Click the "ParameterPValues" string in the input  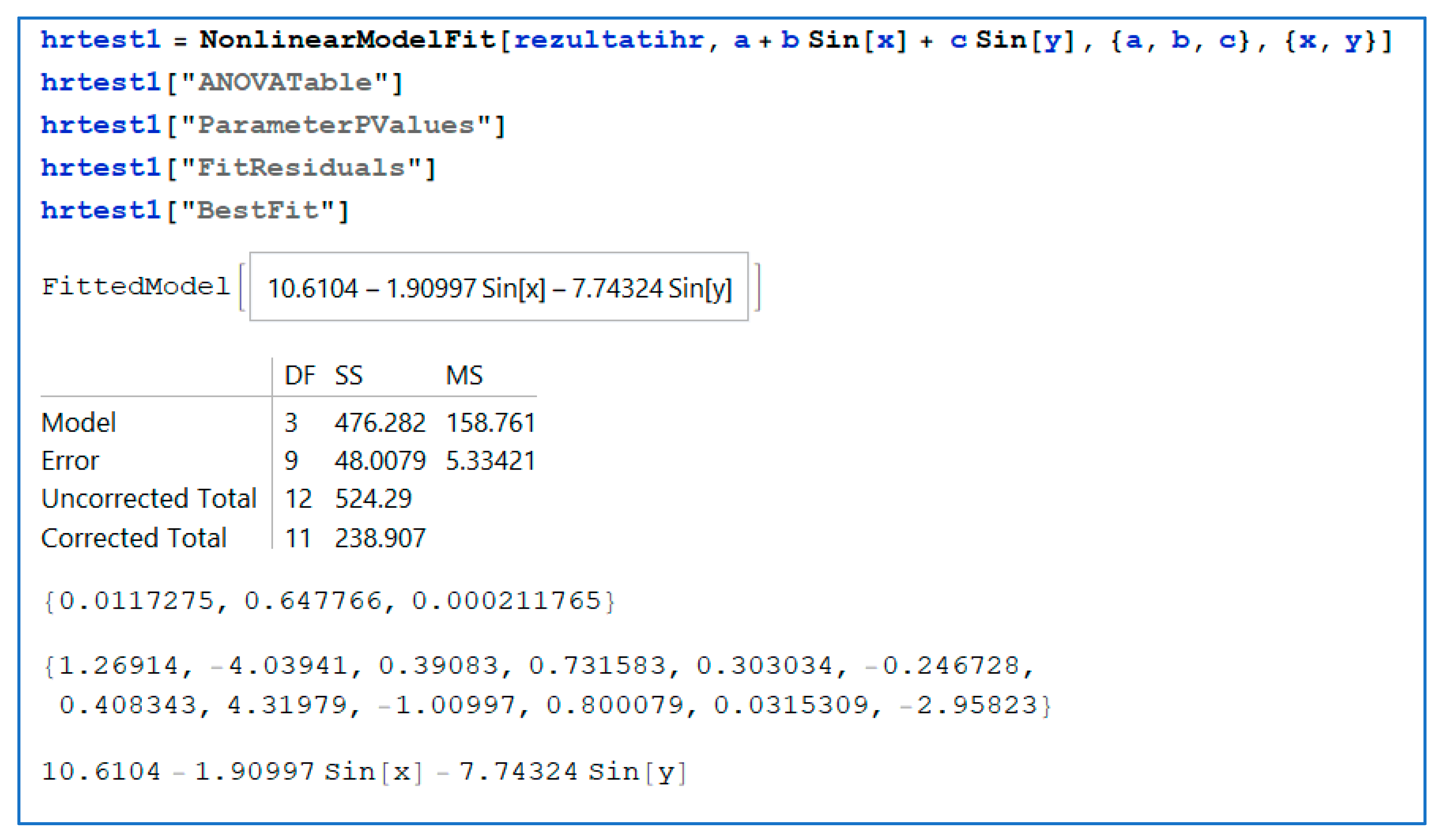coord(336,126)
